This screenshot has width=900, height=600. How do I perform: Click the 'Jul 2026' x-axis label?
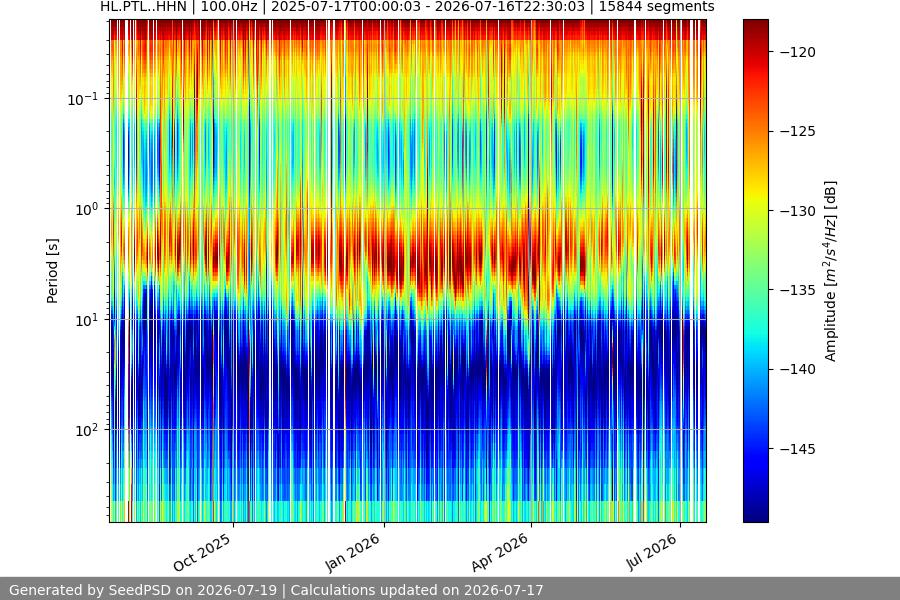651,552
